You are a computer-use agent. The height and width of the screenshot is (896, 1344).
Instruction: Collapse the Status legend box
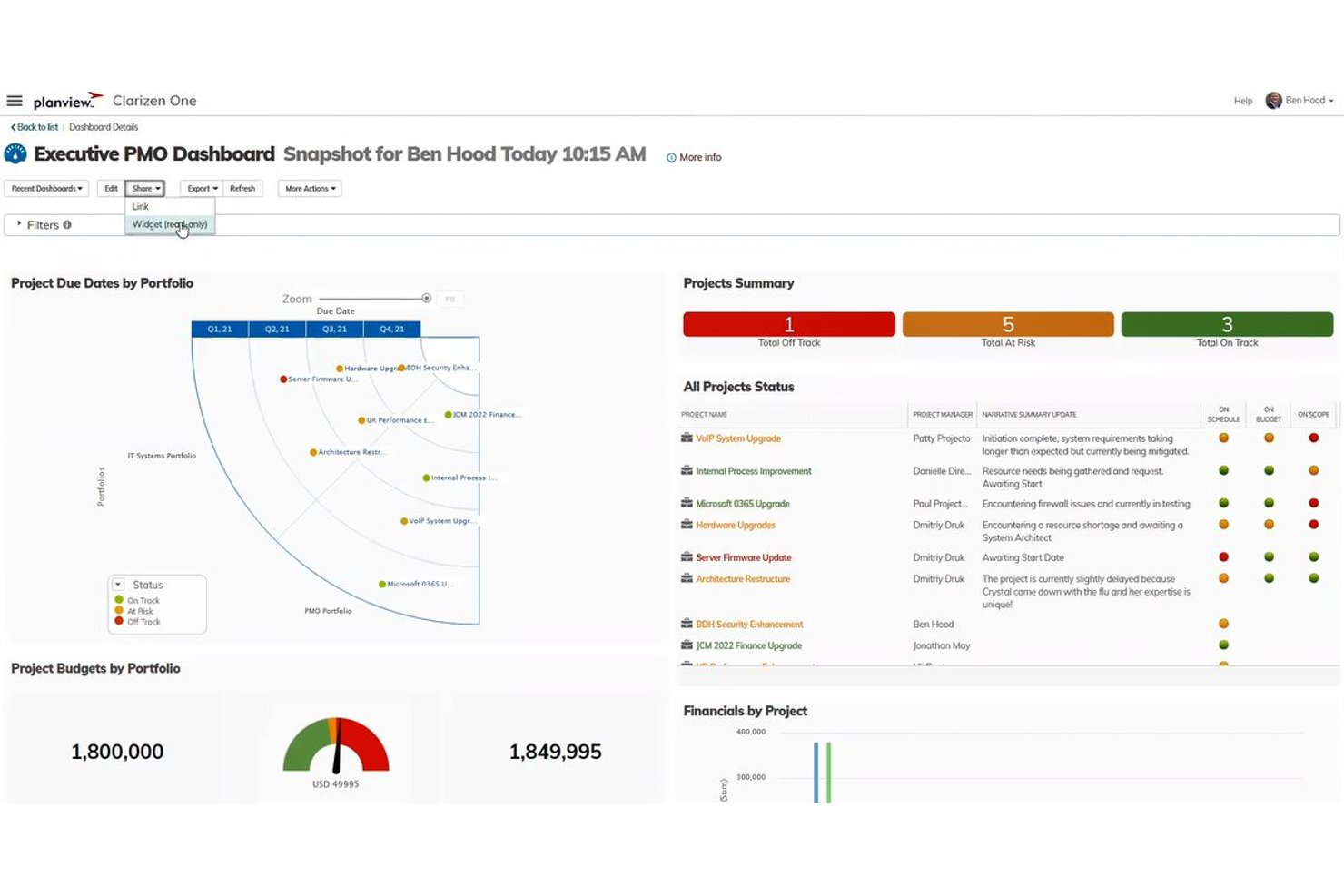[x=118, y=585]
